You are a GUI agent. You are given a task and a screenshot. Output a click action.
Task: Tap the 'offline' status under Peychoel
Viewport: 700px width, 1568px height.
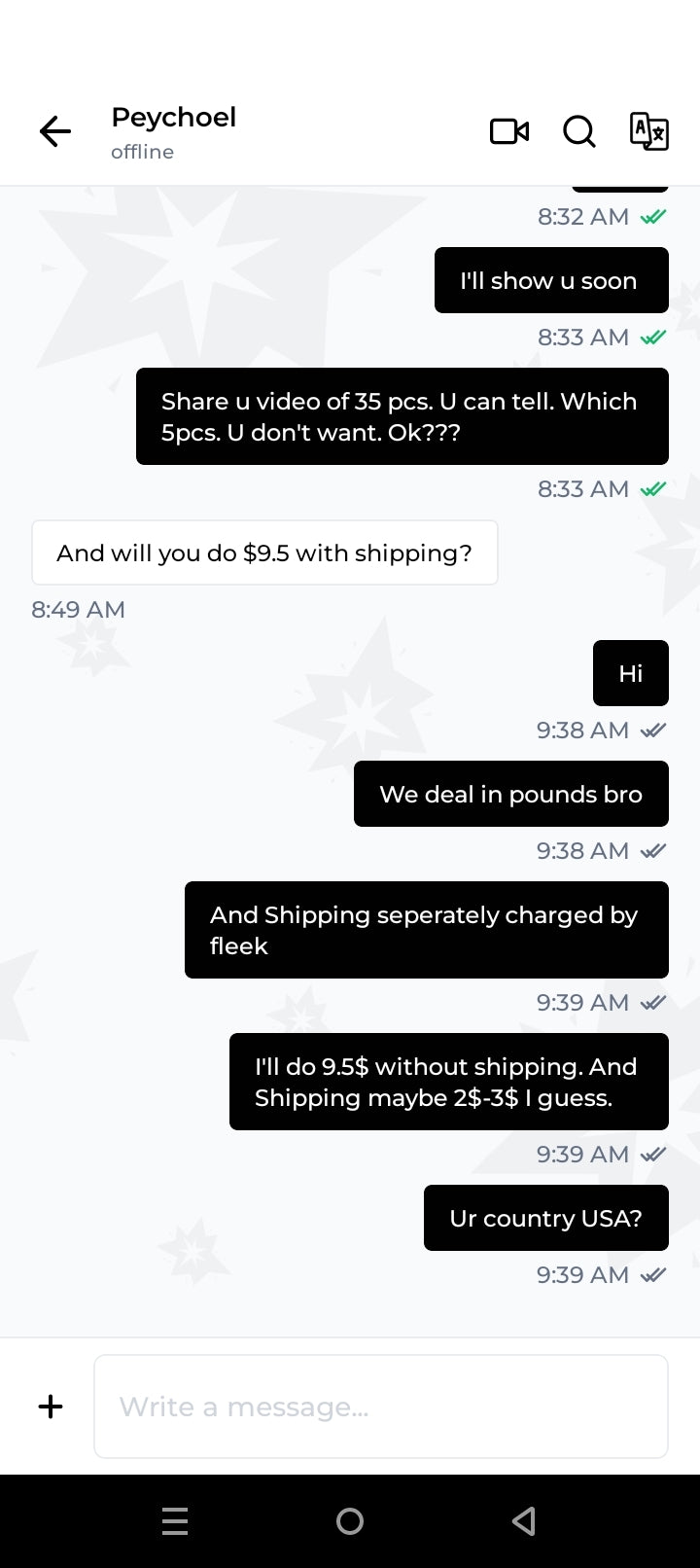point(142,152)
